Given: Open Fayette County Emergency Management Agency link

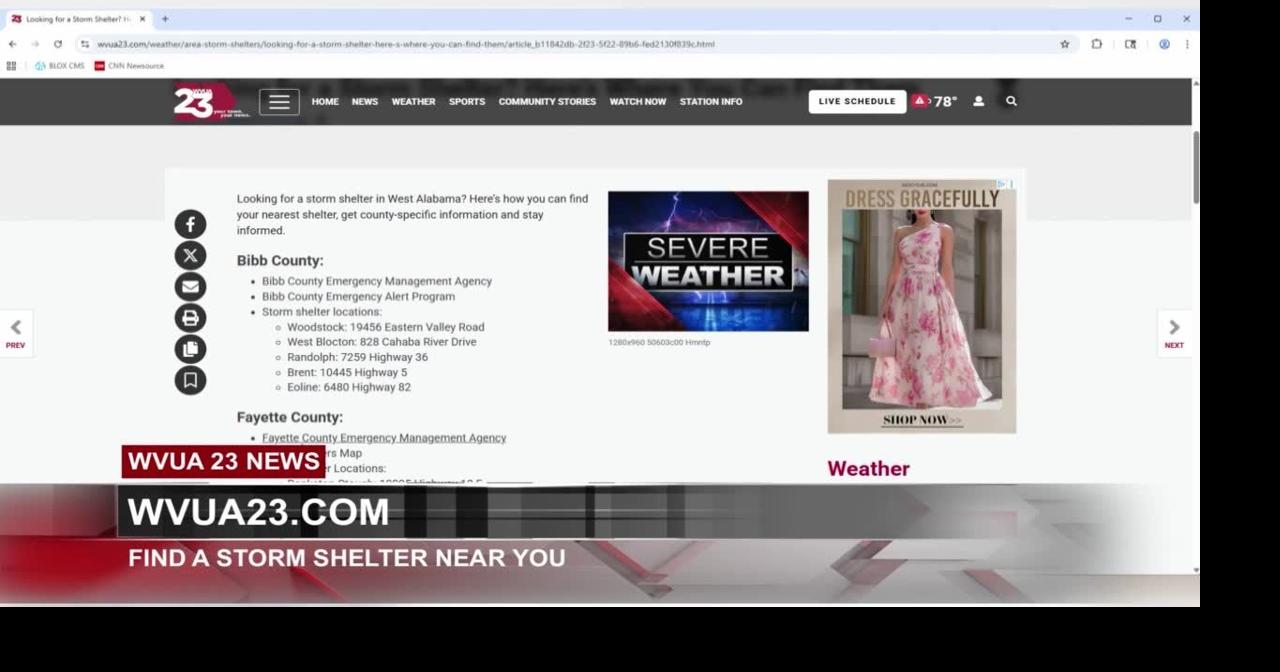Looking at the screenshot, I should tap(384, 438).
